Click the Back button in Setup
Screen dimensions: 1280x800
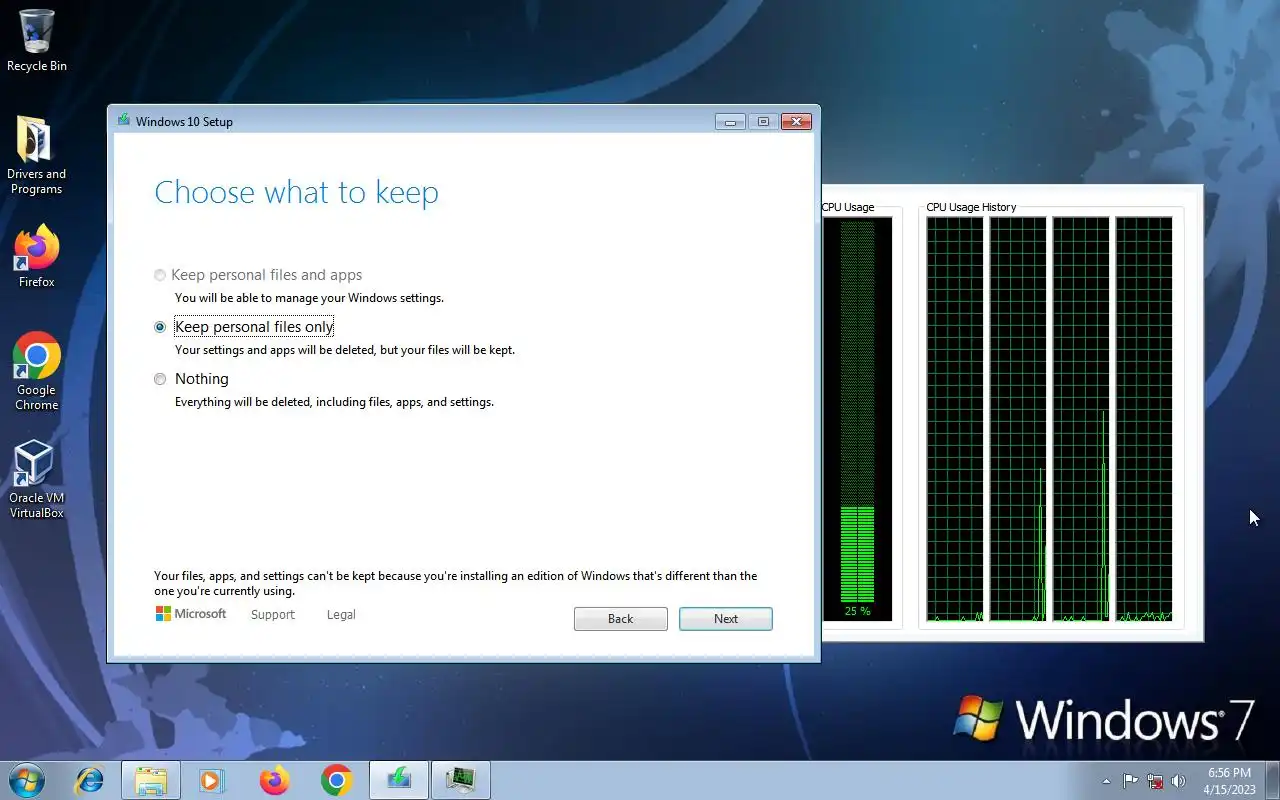(620, 619)
